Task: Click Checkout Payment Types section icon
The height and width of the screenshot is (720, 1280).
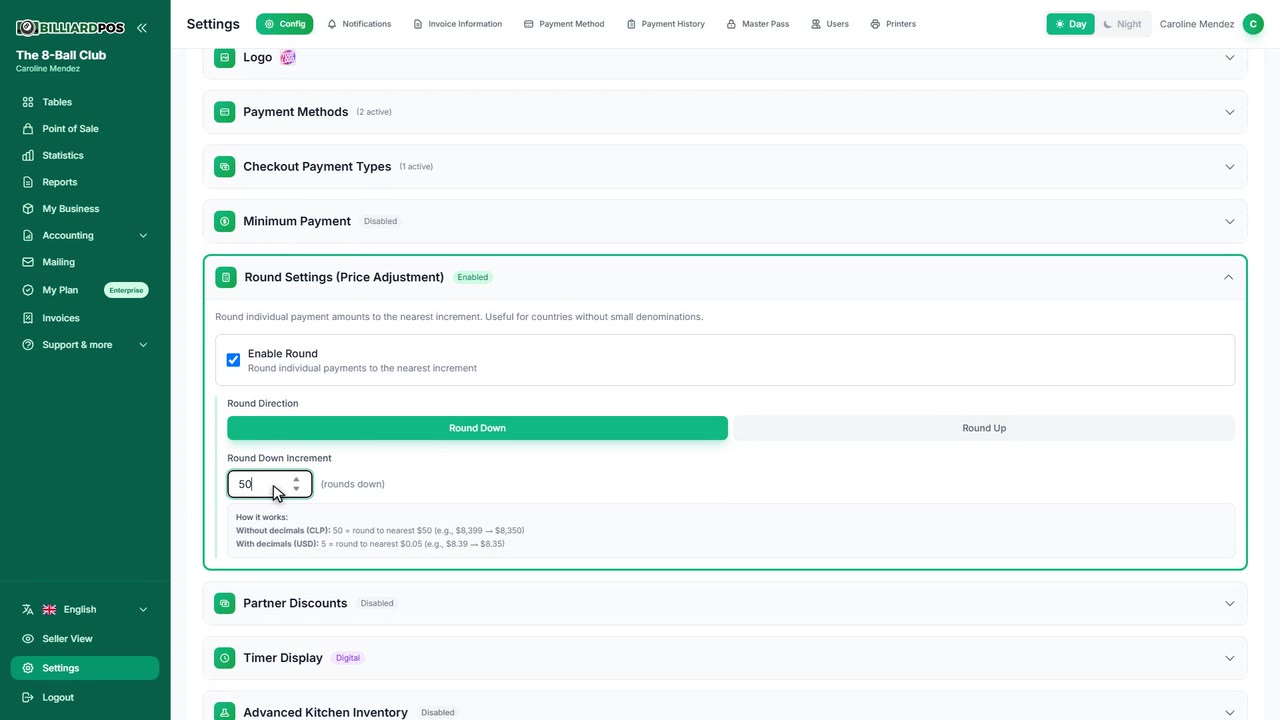Action: (x=225, y=167)
